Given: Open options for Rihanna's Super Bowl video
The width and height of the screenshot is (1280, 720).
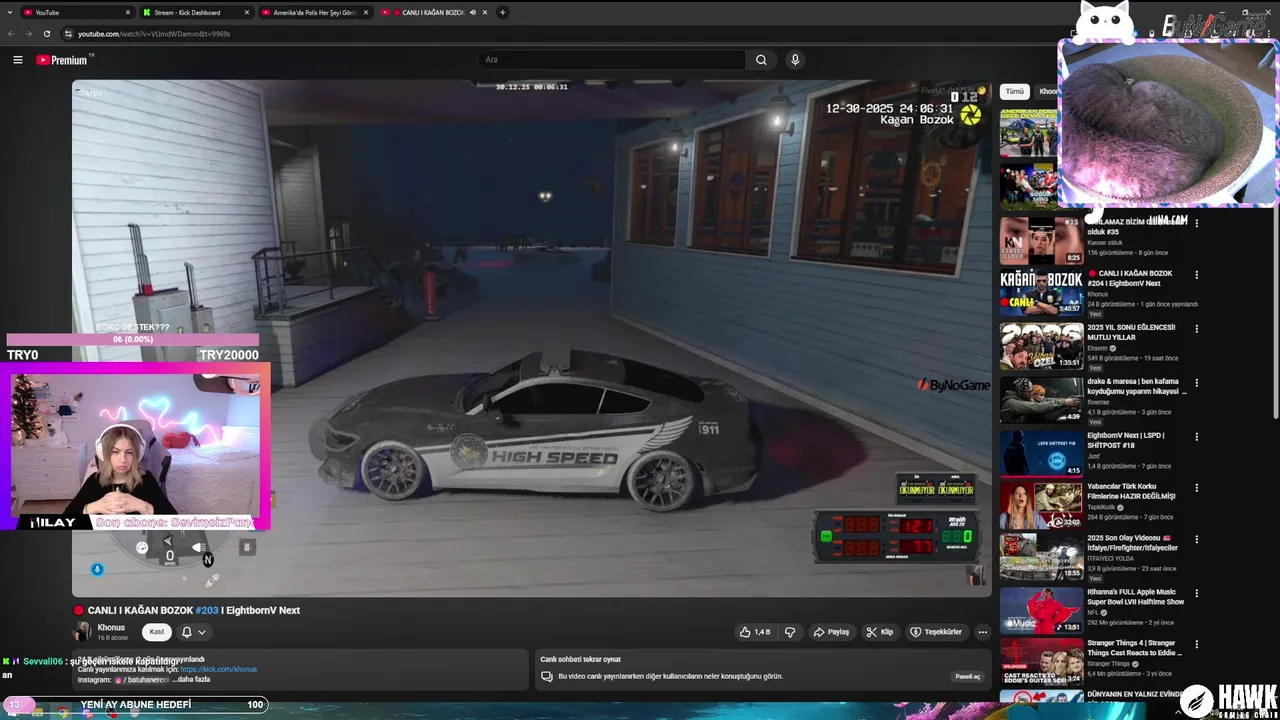Looking at the screenshot, I should coord(1196,594).
